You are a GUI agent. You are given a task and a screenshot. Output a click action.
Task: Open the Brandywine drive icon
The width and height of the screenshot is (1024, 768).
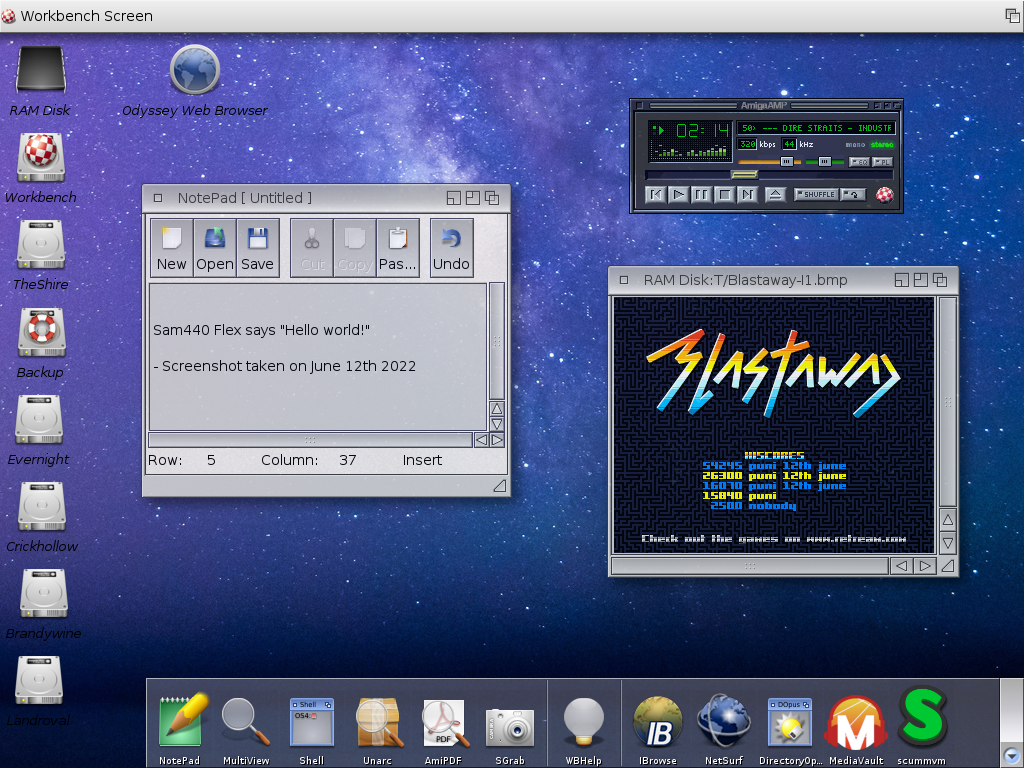pyautogui.click(x=43, y=593)
